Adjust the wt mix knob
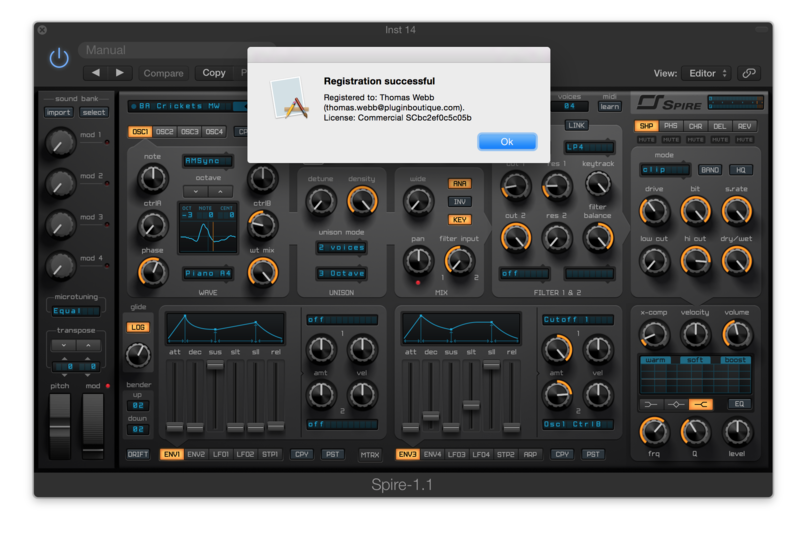This screenshot has height=539, width=800. (x=262, y=272)
